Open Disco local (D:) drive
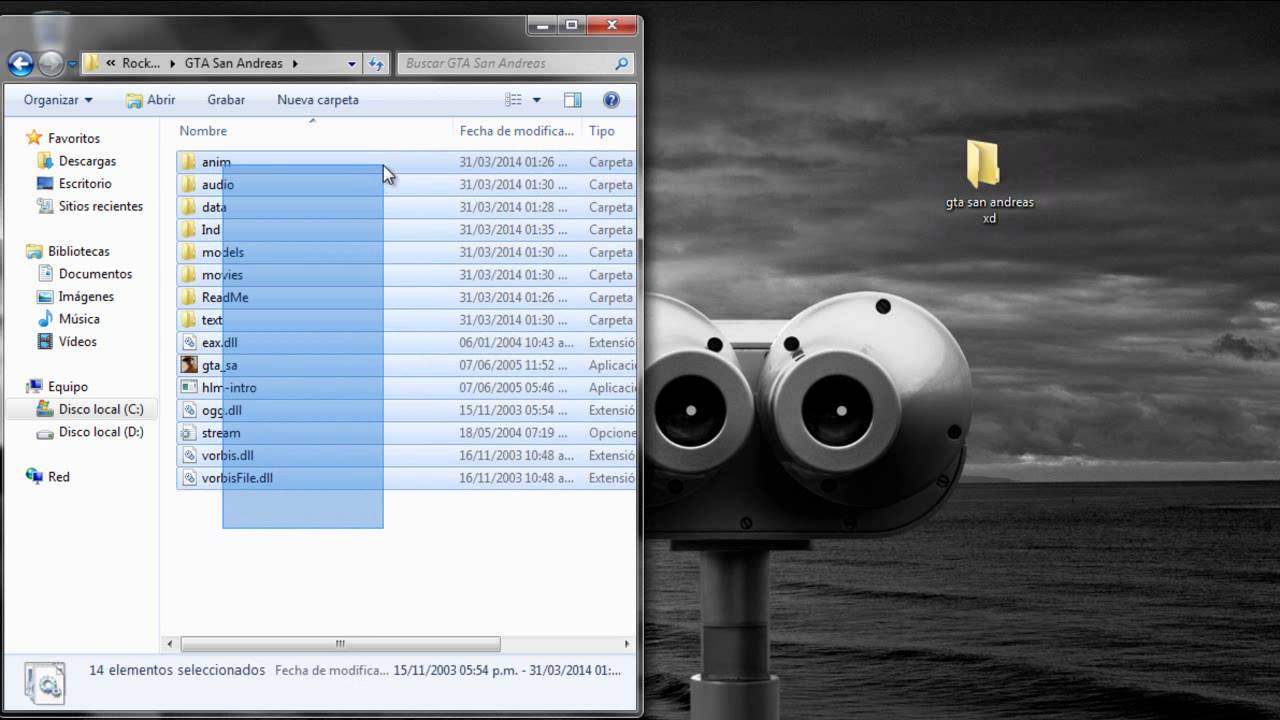This screenshot has width=1280, height=720. (x=101, y=432)
